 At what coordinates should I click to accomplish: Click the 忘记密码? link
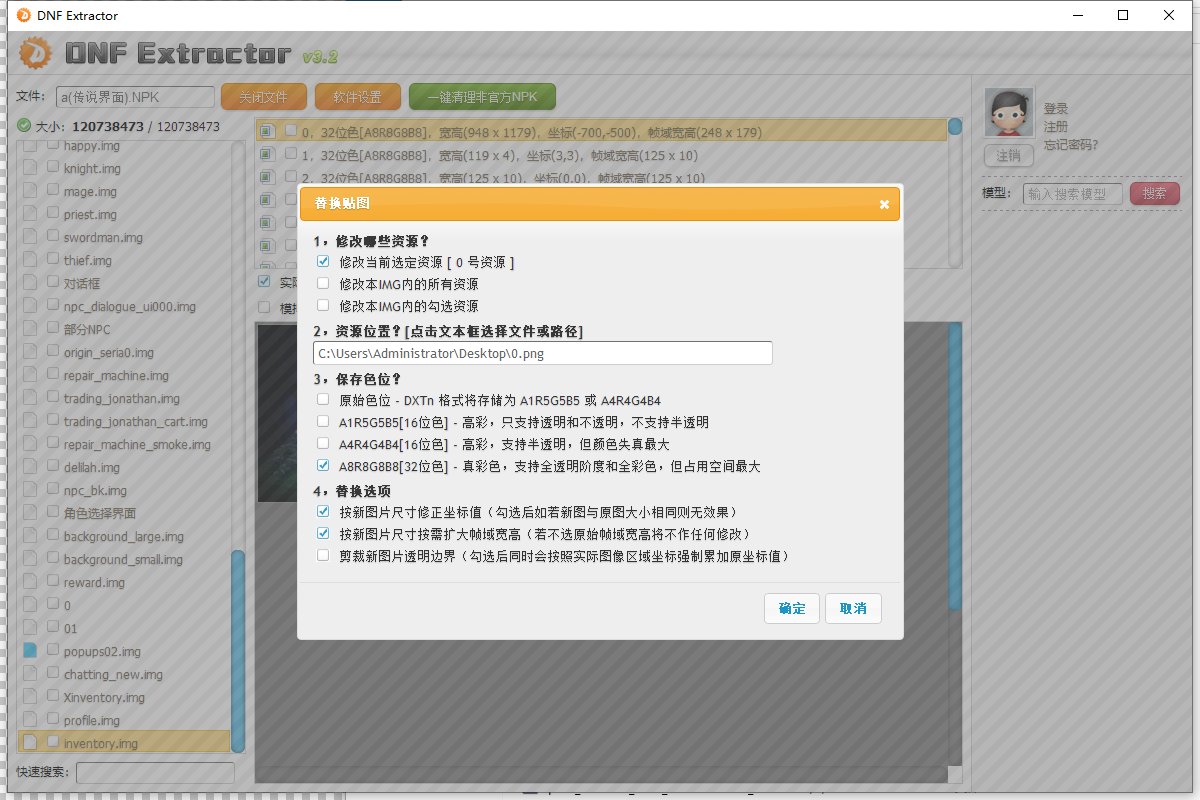click(x=1071, y=145)
